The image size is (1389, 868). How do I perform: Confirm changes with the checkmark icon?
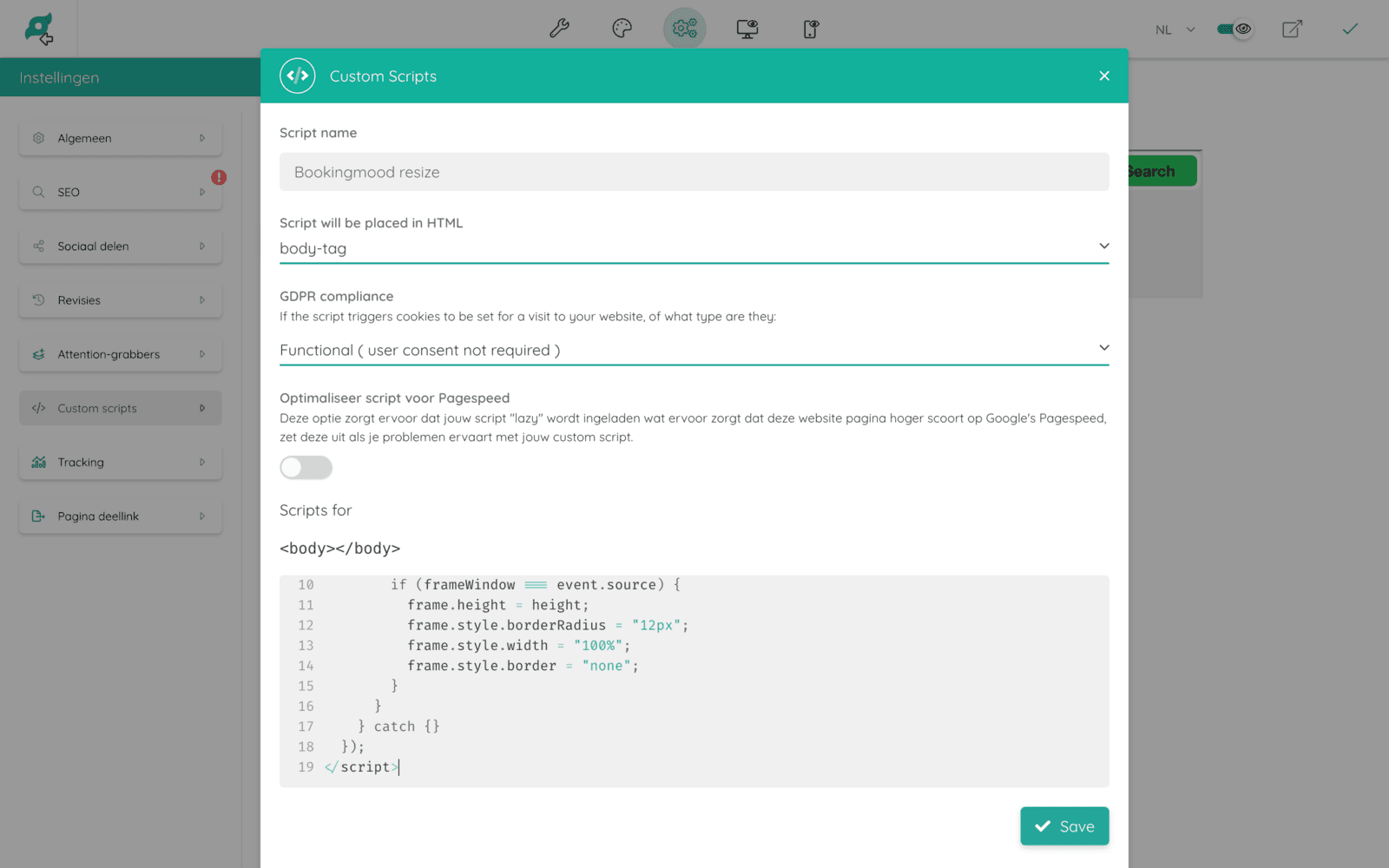1350,29
